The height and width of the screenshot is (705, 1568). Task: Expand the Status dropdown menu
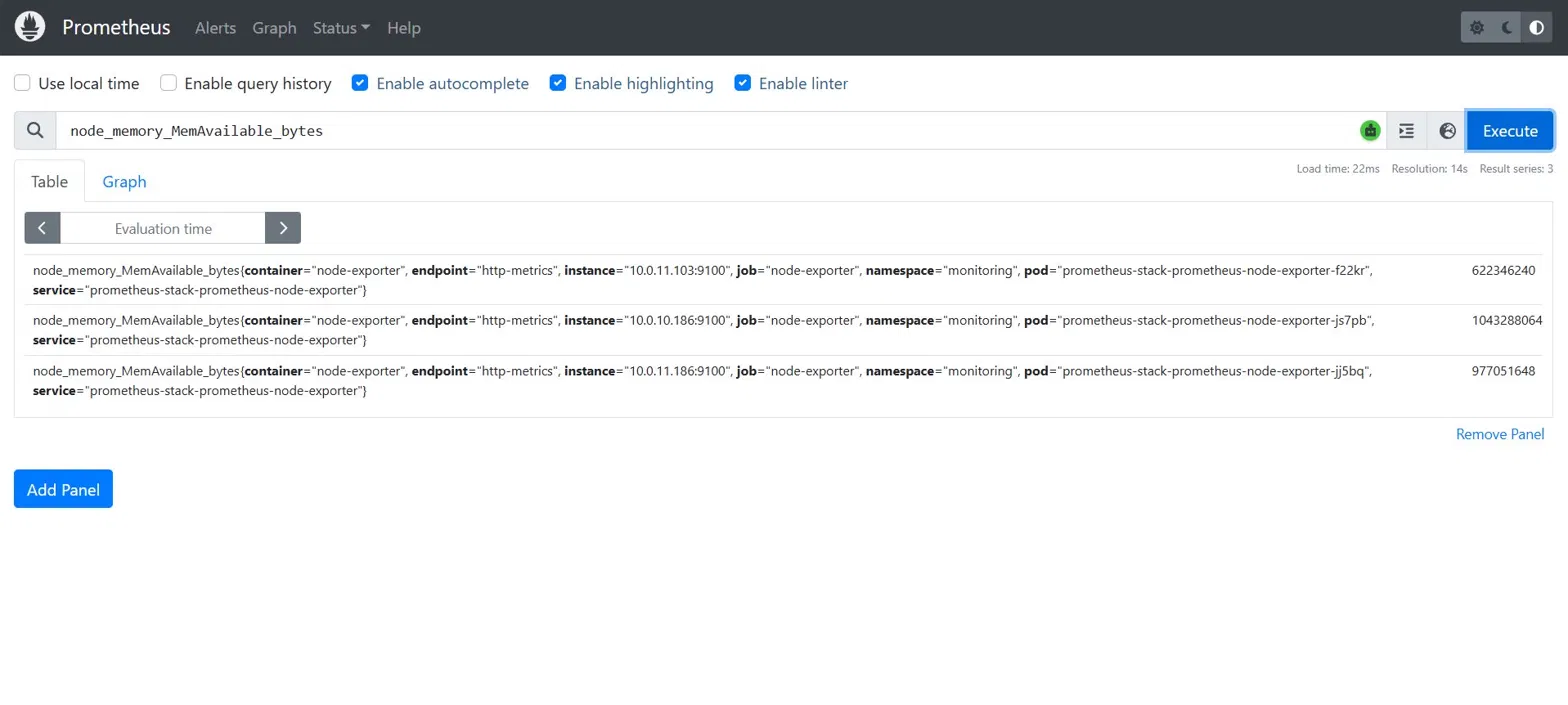coord(341,28)
